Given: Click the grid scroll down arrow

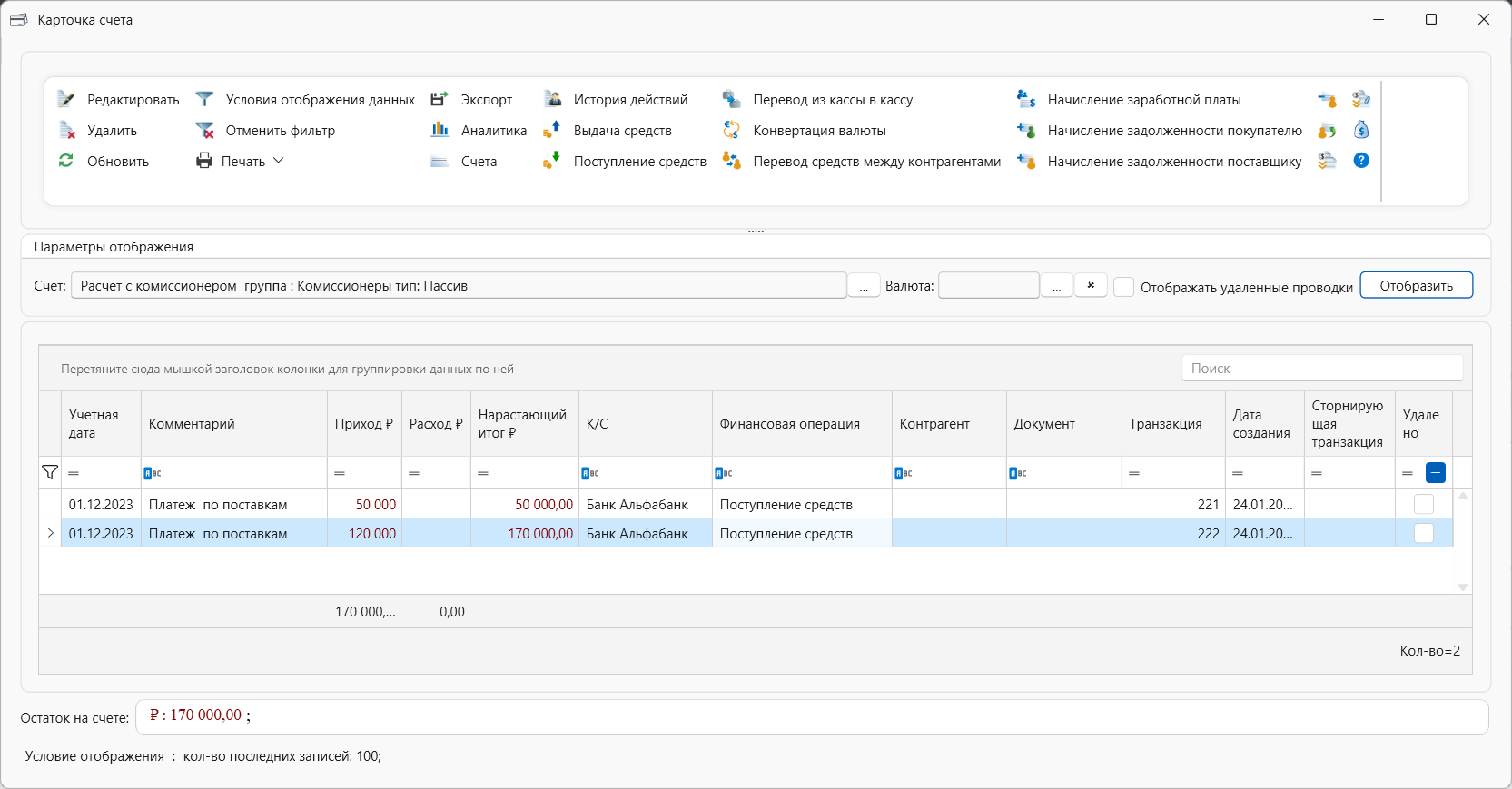Looking at the screenshot, I should click(x=1463, y=587).
